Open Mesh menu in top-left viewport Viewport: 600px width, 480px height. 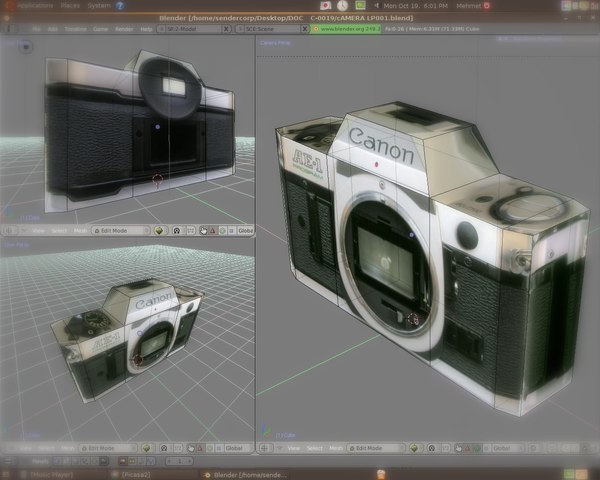pos(80,230)
